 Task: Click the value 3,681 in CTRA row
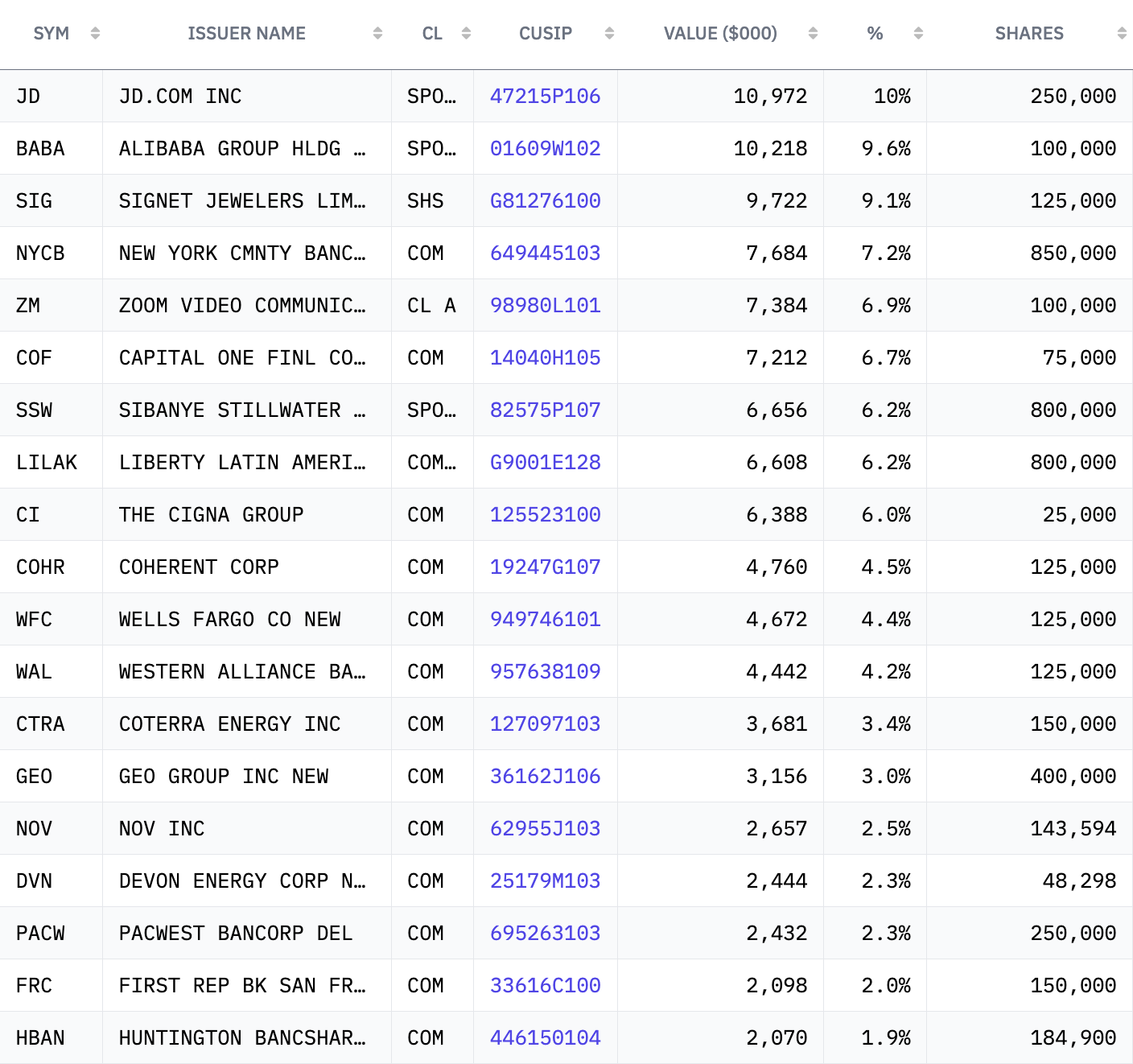(777, 724)
